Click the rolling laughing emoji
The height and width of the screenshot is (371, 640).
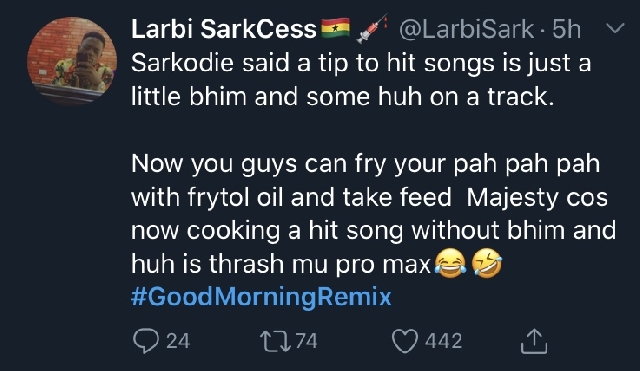pos(487,263)
